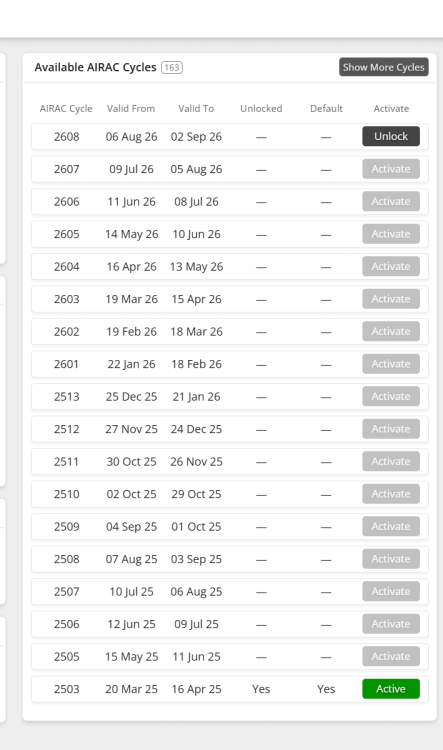Activate cycle 2606 valid from 11 Jun 26

click(x=391, y=201)
